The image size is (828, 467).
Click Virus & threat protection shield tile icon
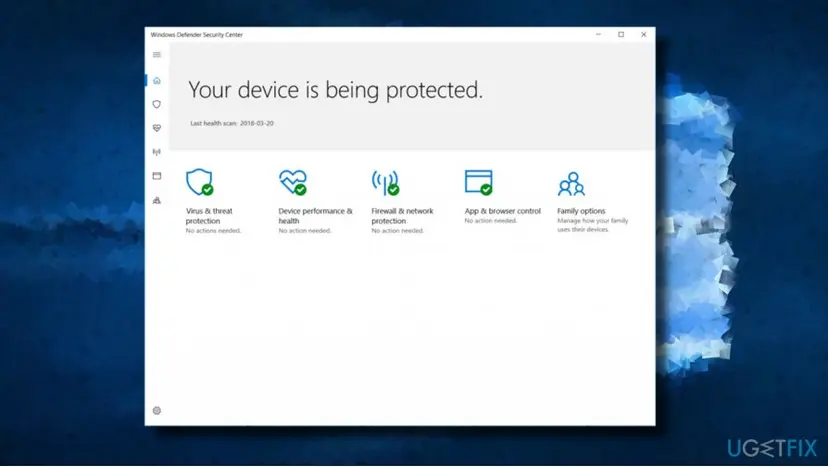click(x=200, y=182)
